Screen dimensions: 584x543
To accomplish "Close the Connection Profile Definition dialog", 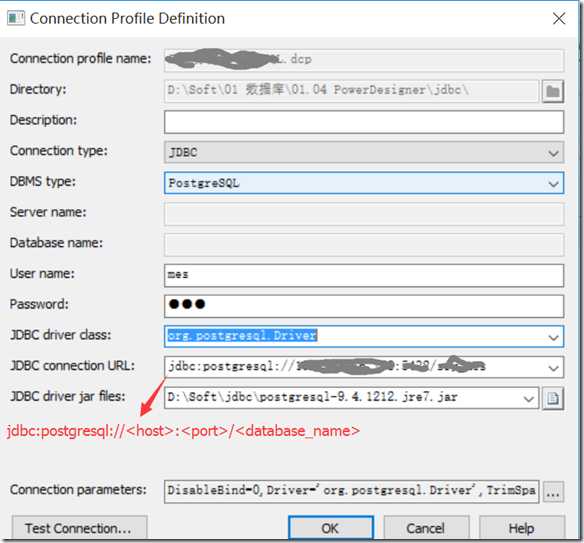I will pyautogui.click(x=559, y=18).
